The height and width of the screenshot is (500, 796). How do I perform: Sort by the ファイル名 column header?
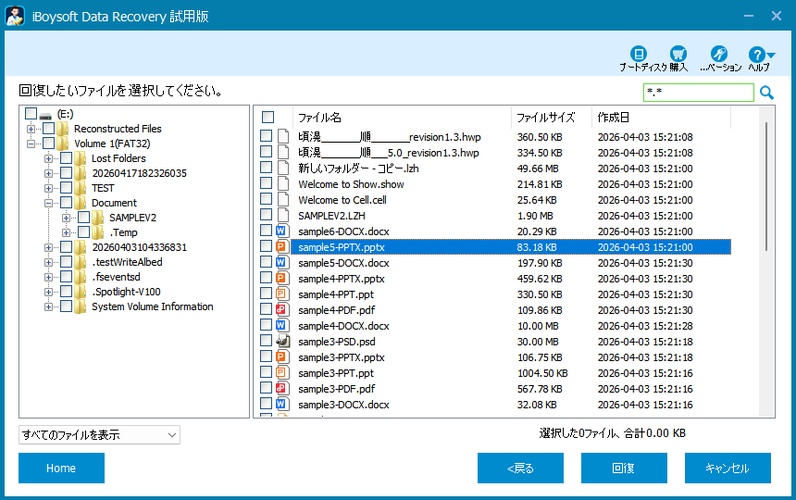[402, 117]
